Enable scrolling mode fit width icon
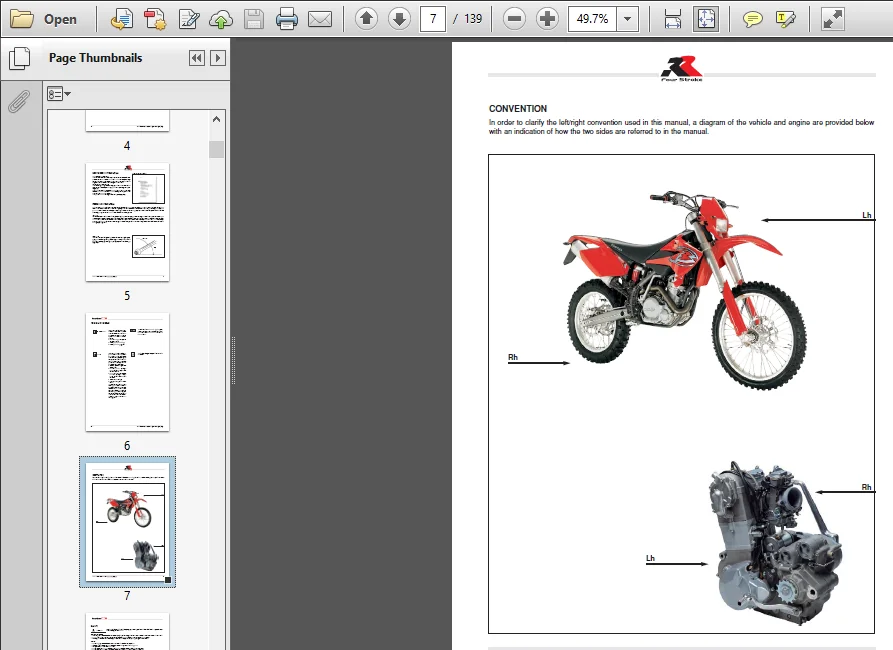Image resolution: width=893 pixels, height=650 pixels. click(673, 19)
